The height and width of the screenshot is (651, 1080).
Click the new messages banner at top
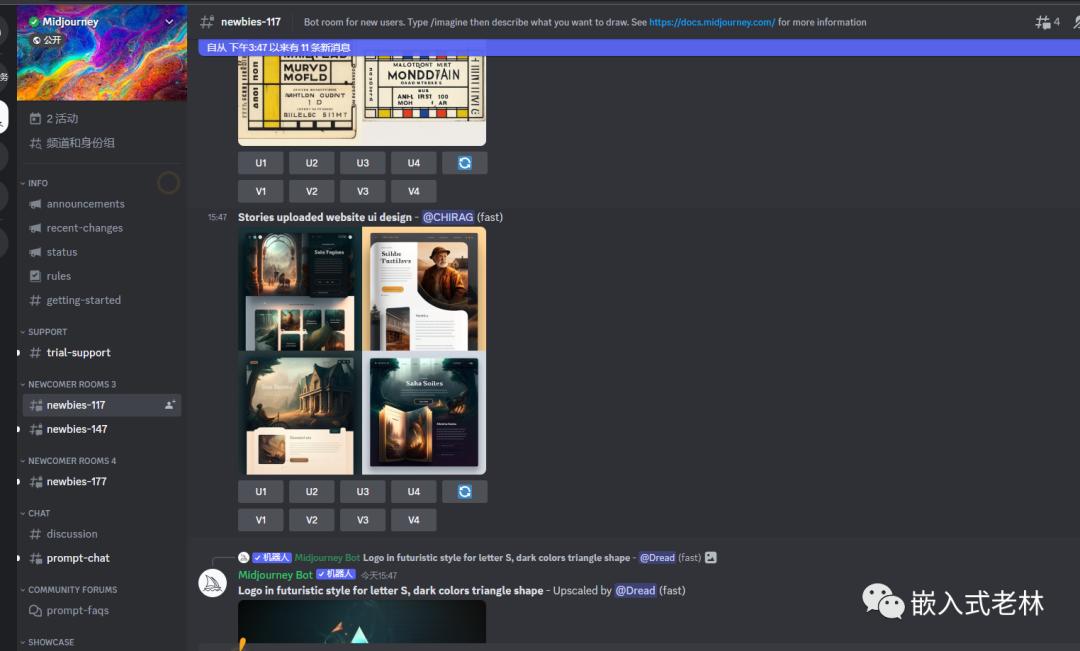[639, 48]
